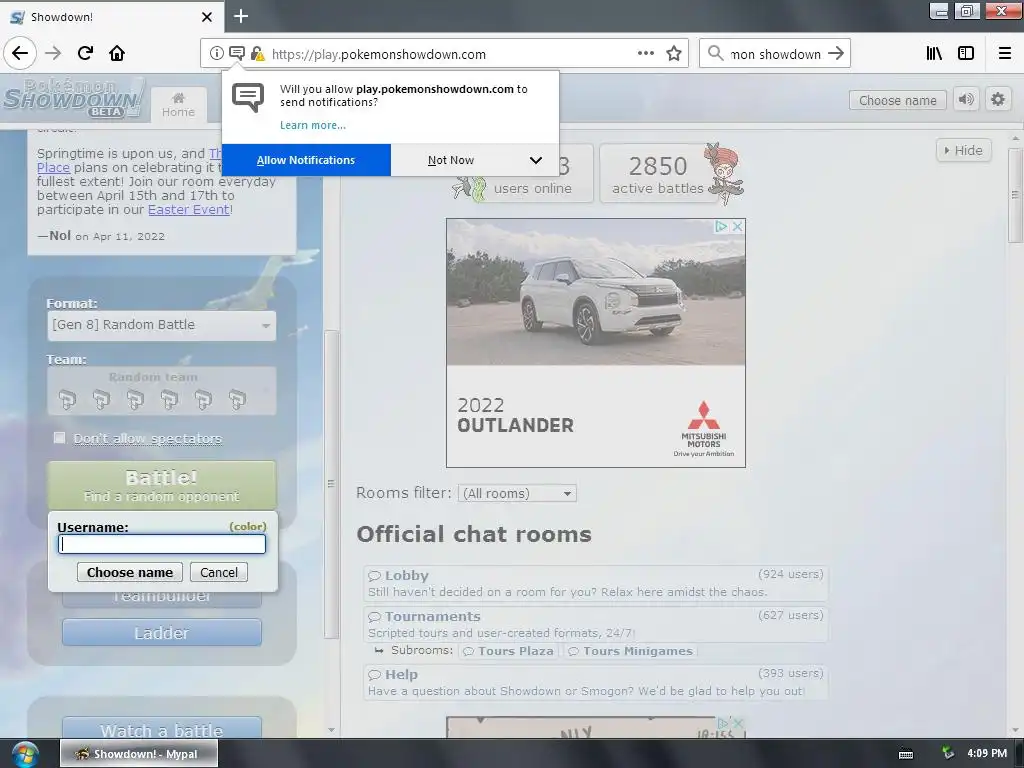This screenshot has height=768, width=1024.
Task: Click the network tray icon
Action: click(x=948, y=754)
